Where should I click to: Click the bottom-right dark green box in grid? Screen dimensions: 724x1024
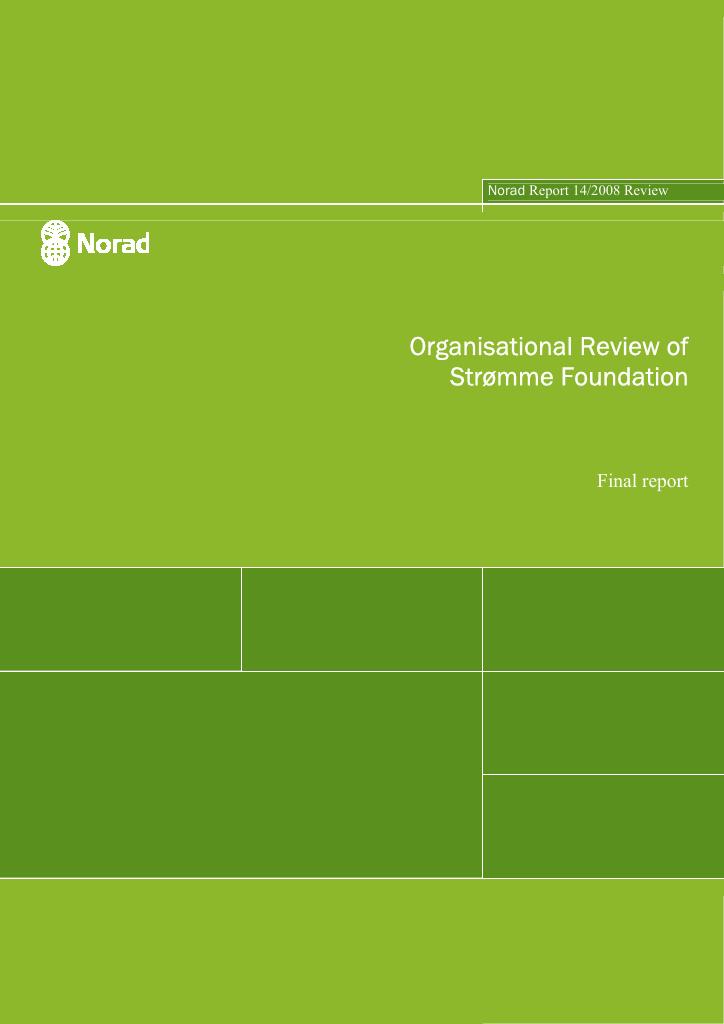pos(603,826)
